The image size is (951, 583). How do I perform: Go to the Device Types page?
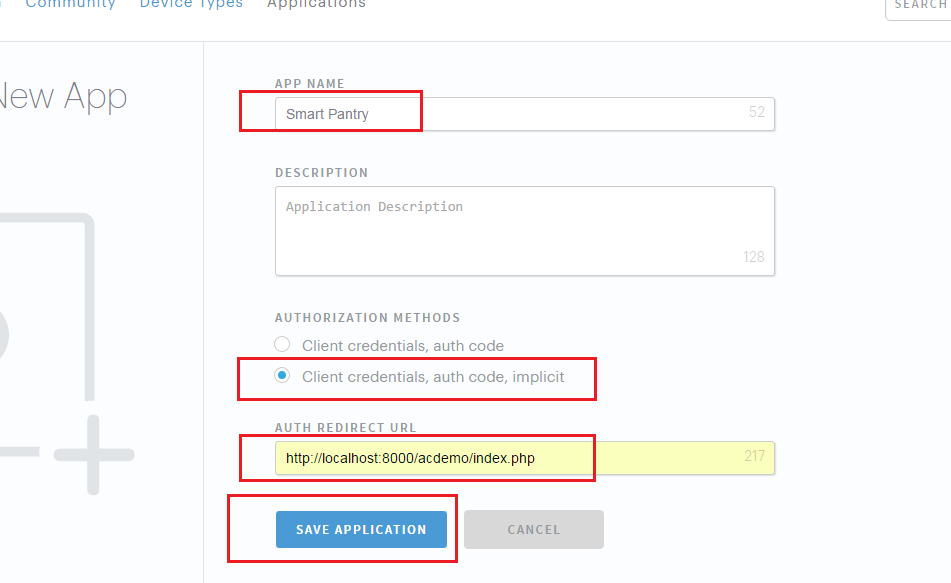point(191,5)
